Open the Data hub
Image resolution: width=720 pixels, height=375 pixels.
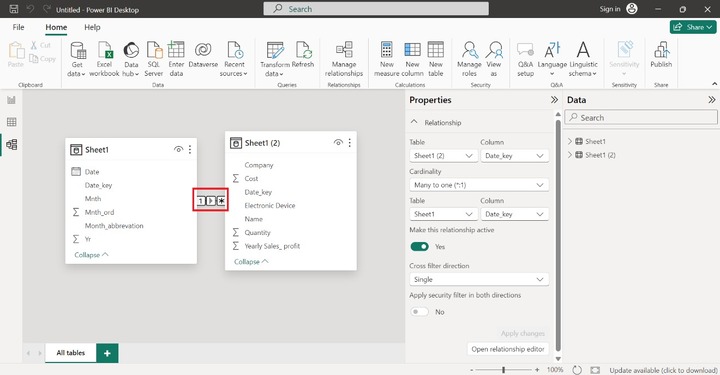coord(131,60)
